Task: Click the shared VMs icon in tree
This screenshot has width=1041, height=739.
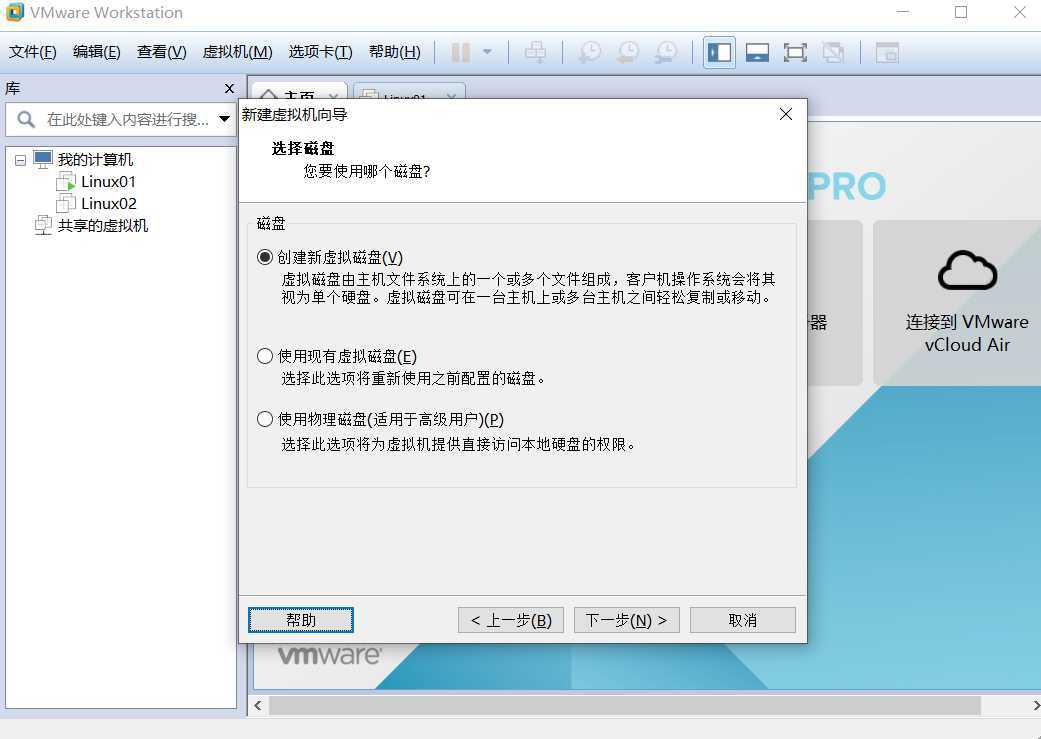Action: click(x=43, y=225)
